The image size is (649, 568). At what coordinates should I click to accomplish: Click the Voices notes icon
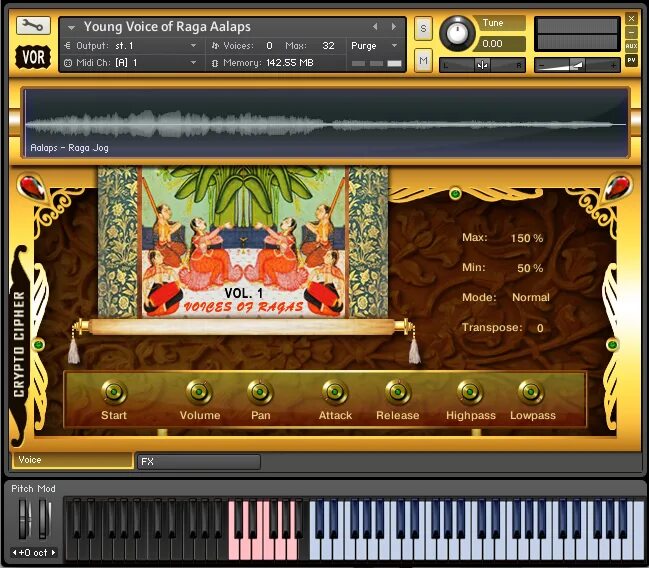(215, 46)
